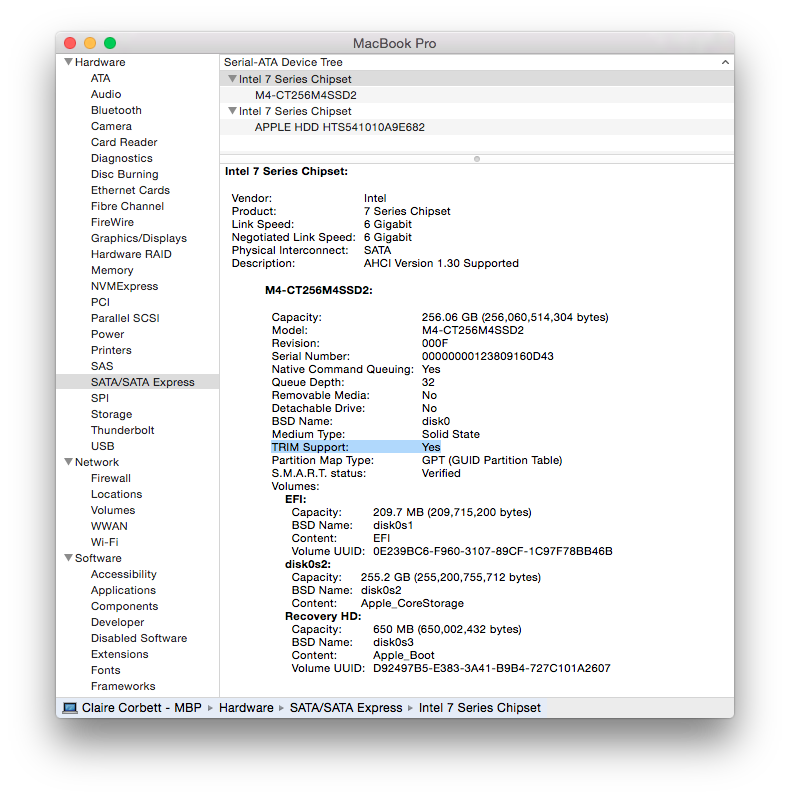Open NVMExpress category
The width and height of the screenshot is (790, 798).
click(124, 286)
